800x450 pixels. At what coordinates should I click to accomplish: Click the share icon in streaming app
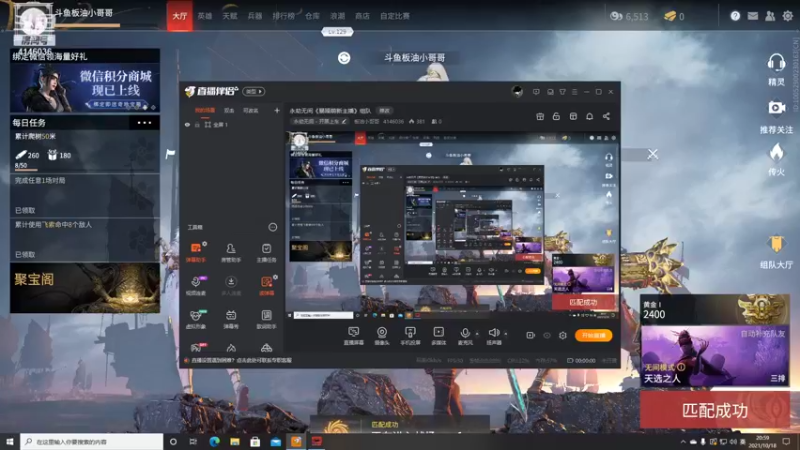(x=606, y=116)
